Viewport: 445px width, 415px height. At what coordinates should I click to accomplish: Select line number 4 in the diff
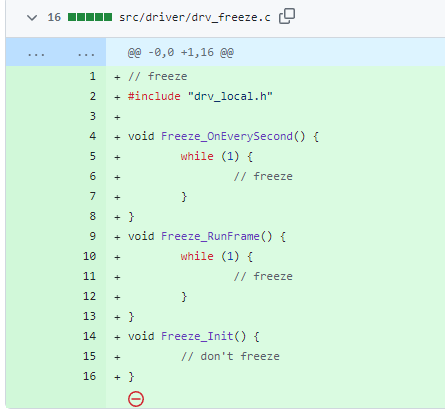pos(92,136)
